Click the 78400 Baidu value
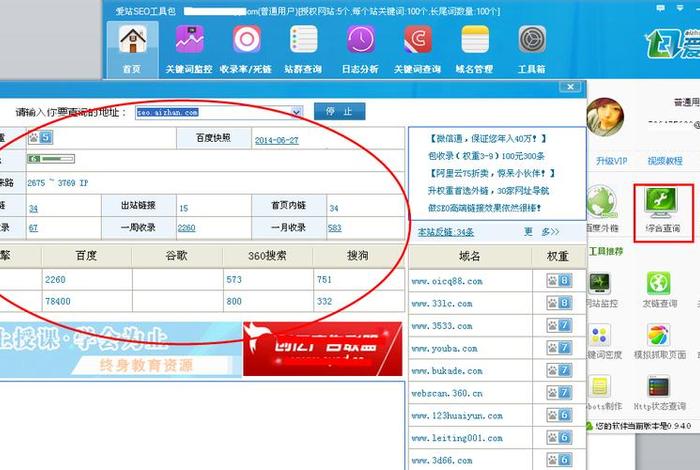 tap(58, 302)
